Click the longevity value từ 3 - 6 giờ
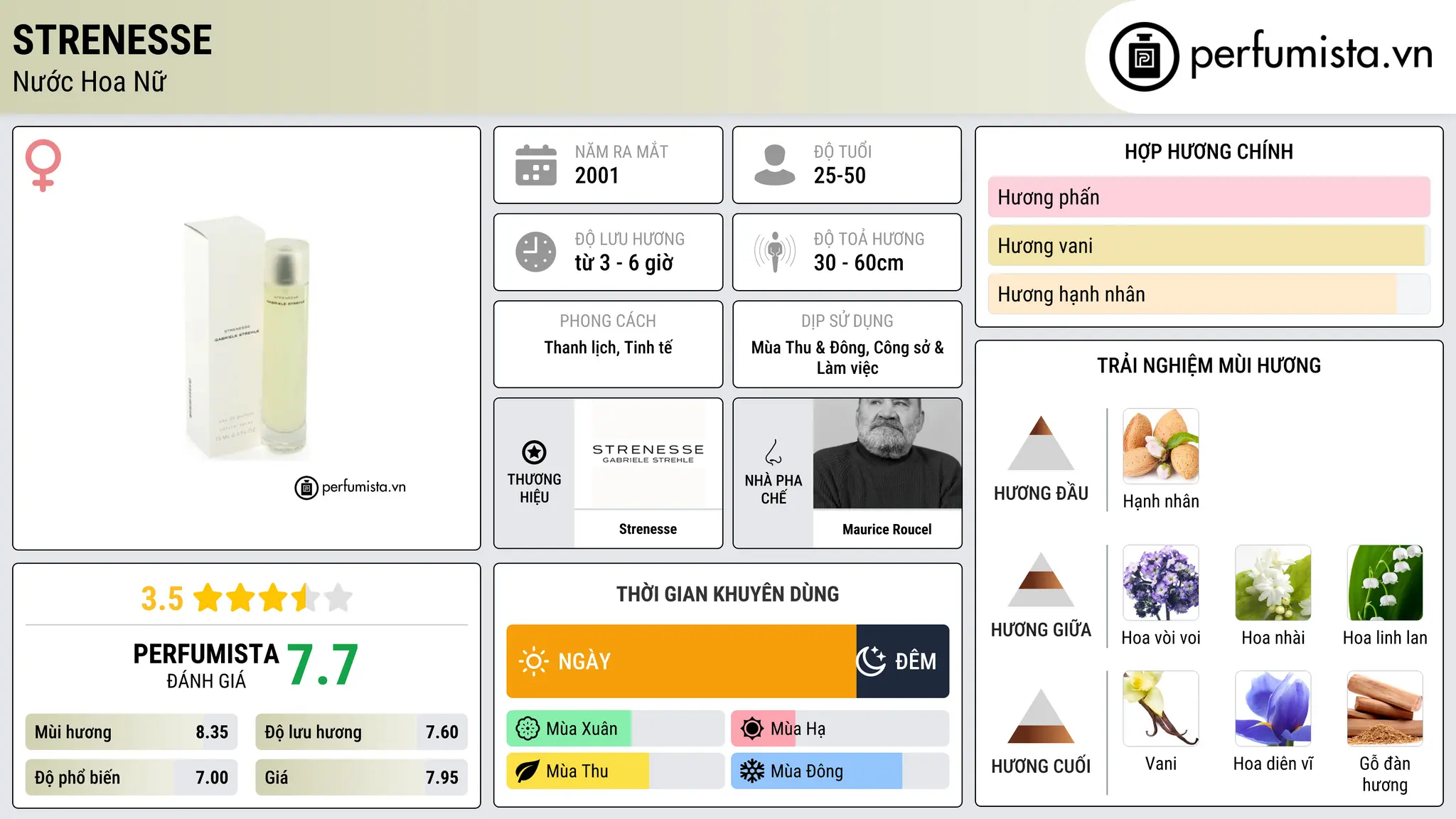The image size is (1456, 819). 624,263
